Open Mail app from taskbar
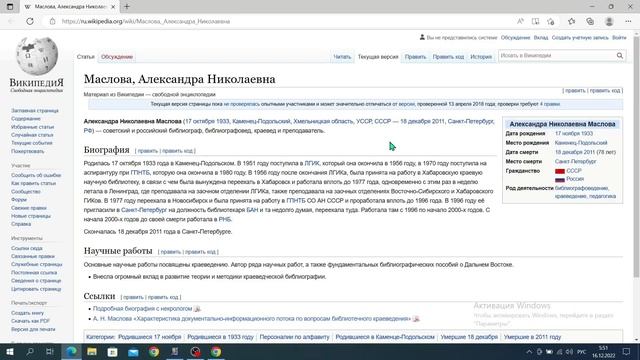The height and width of the screenshot is (360, 640). point(133,351)
